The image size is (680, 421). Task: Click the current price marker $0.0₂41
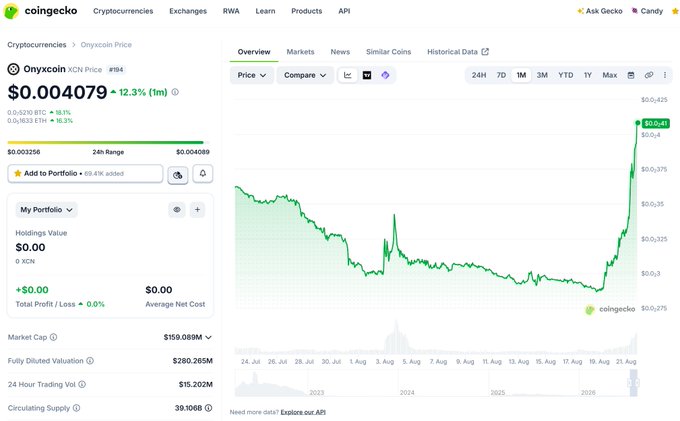[x=656, y=124]
